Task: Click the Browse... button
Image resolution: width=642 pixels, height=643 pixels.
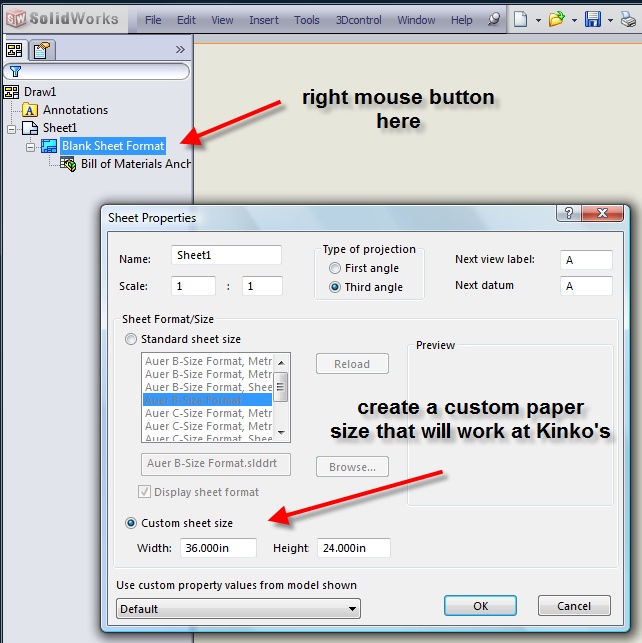Action: pyautogui.click(x=352, y=467)
